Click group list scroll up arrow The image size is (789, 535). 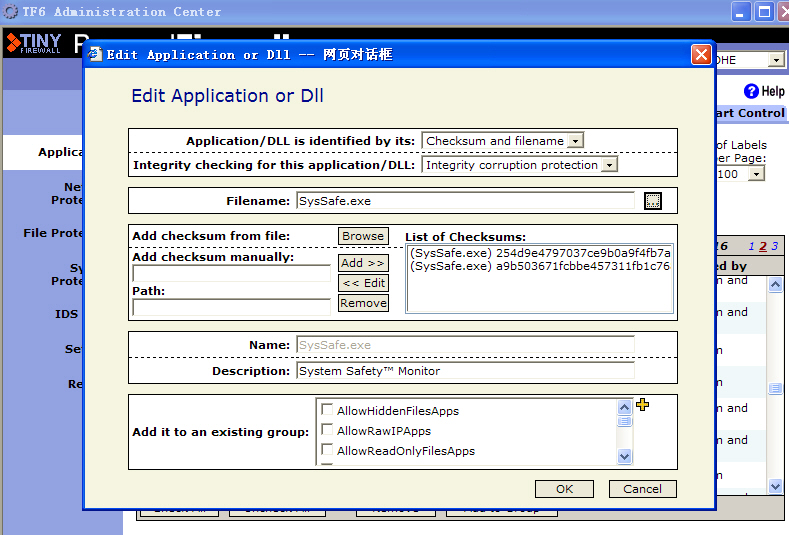click(x=624, y=407)
